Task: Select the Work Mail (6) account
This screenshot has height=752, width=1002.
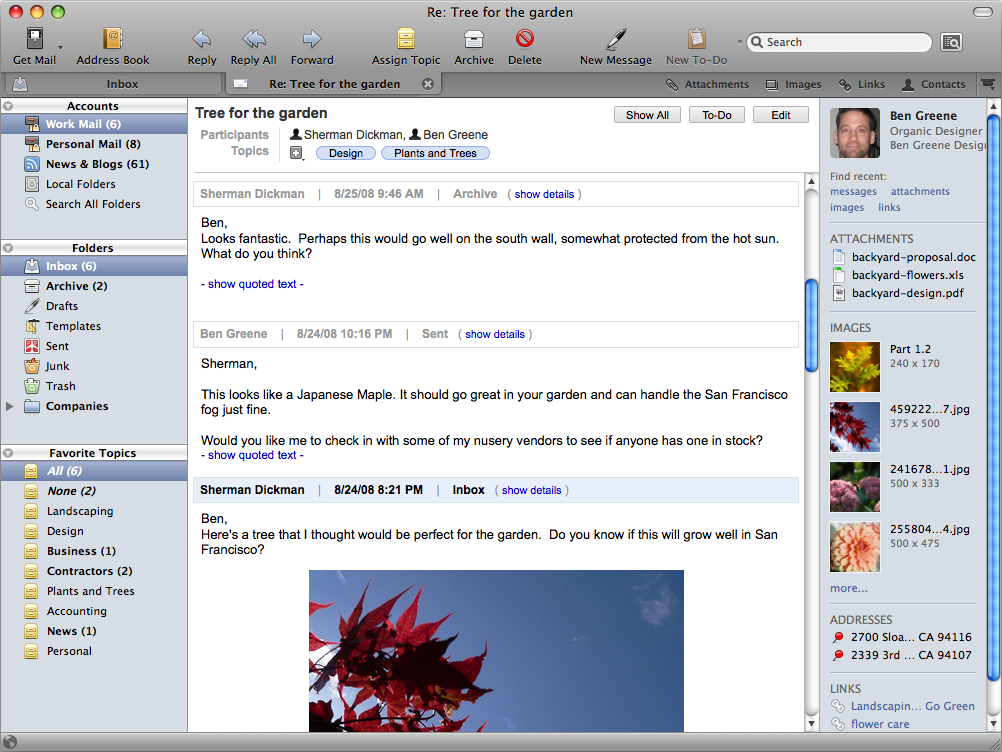Action: pyautogui.click(x=94, y=124)
